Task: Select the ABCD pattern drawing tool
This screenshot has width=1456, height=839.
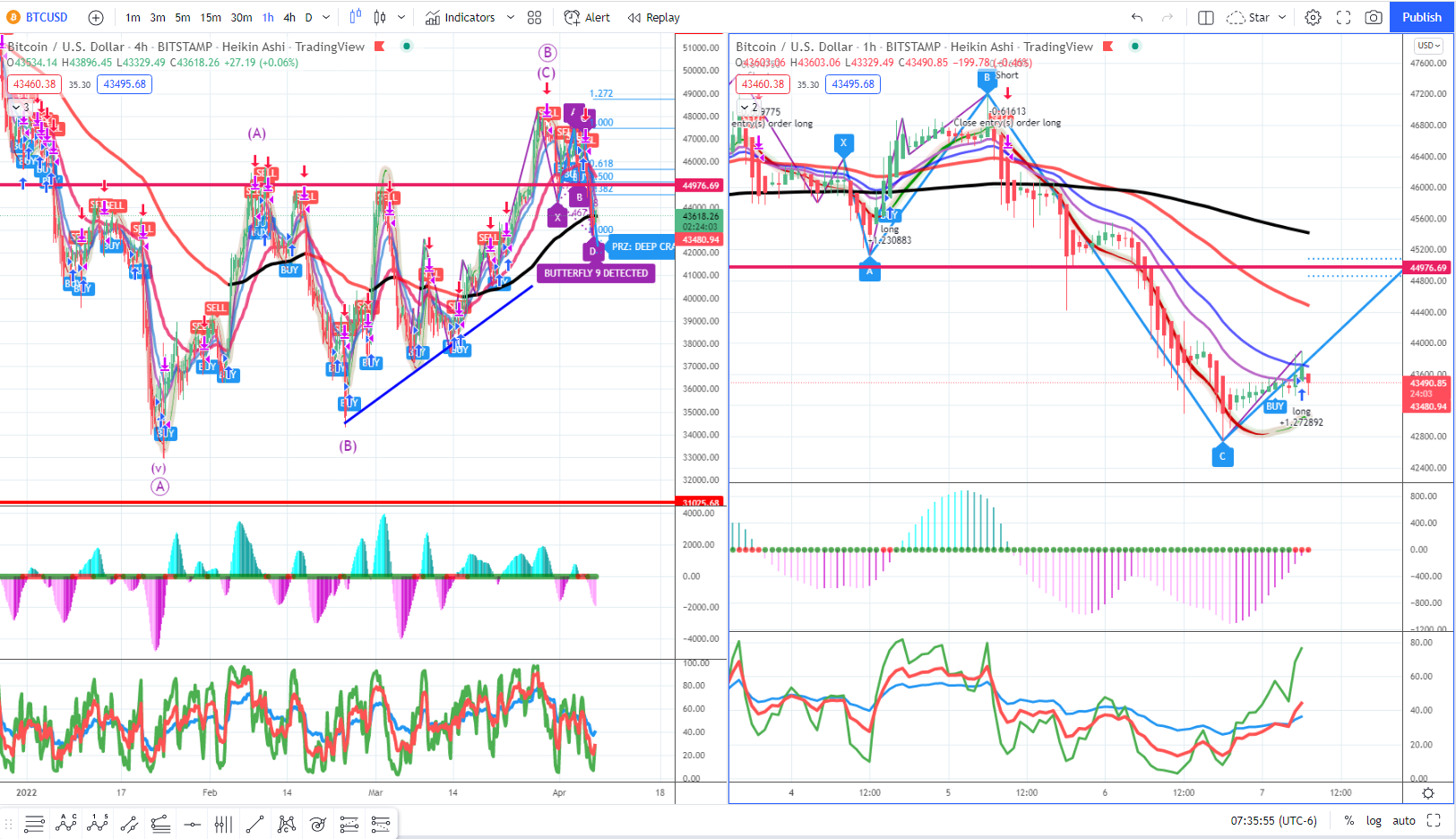Action: [66, 824]
